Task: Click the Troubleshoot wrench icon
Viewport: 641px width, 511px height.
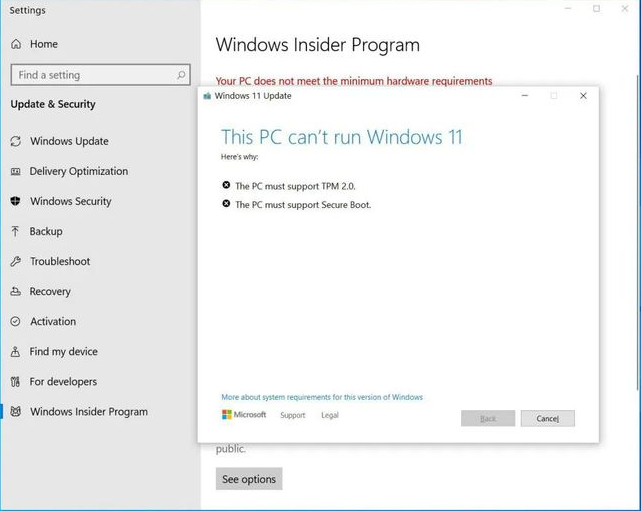Action: tap(16, 261)
